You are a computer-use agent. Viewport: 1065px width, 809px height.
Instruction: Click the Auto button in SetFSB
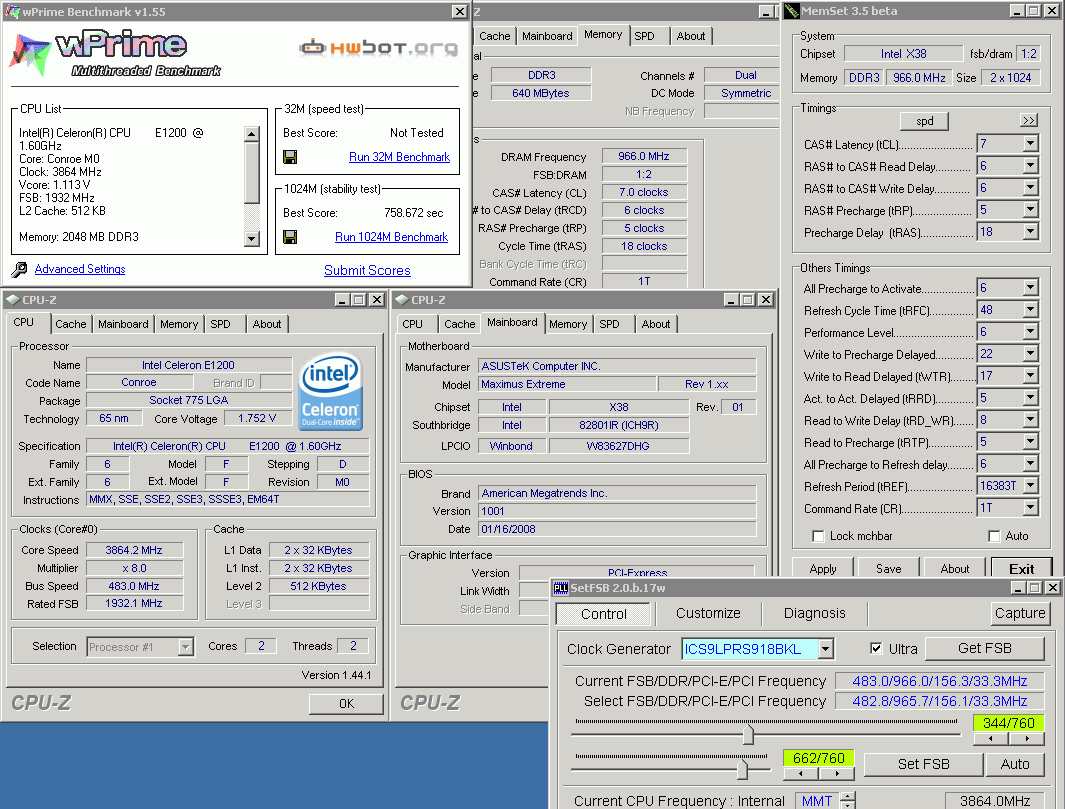click(x=1015, y=764)
